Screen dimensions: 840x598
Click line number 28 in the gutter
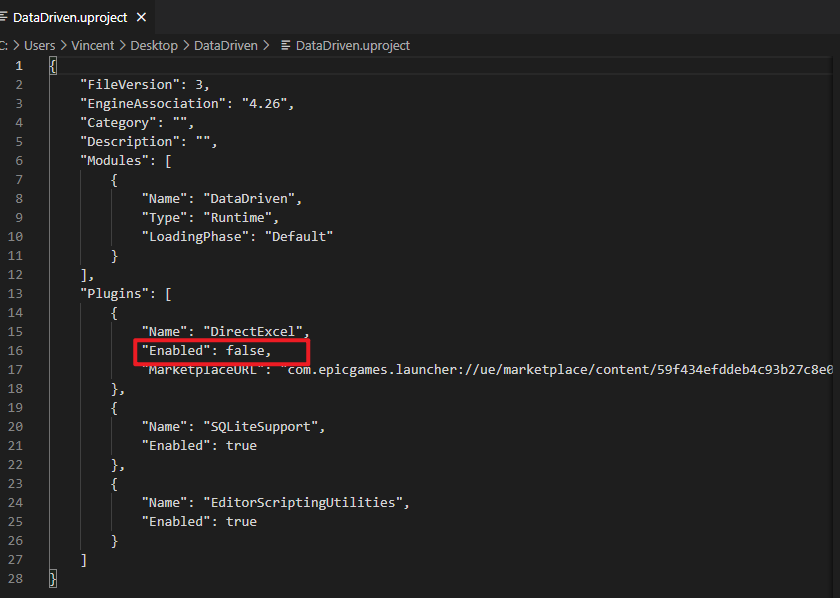[x=16, y=578]
